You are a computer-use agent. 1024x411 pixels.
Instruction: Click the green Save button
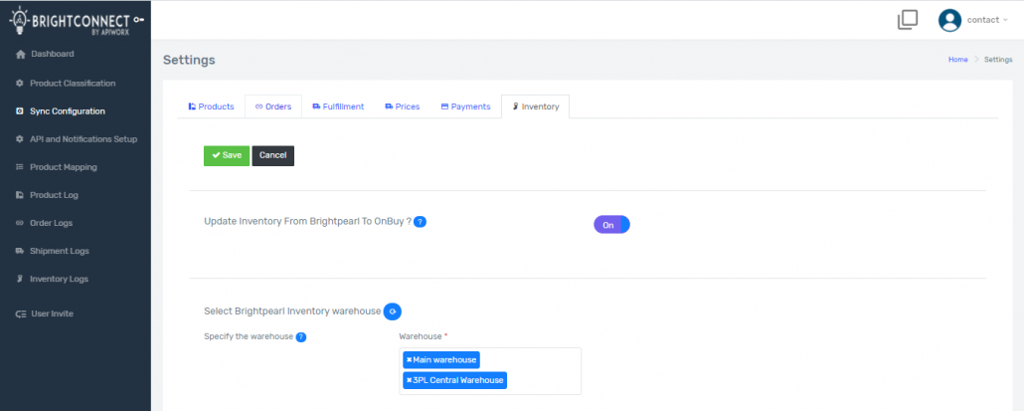tap(227, 156)
